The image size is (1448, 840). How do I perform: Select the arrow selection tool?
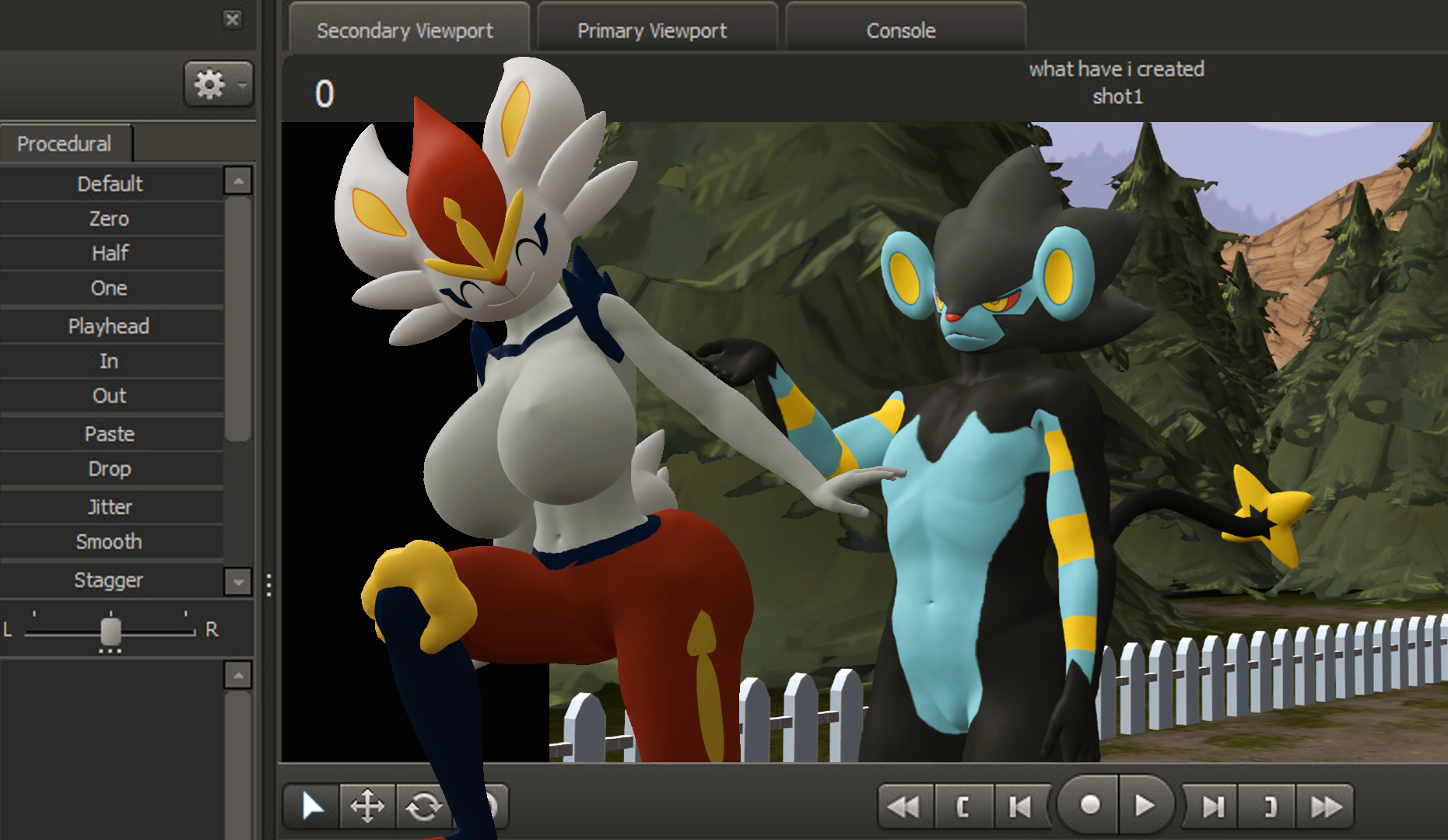pos(312,806)
